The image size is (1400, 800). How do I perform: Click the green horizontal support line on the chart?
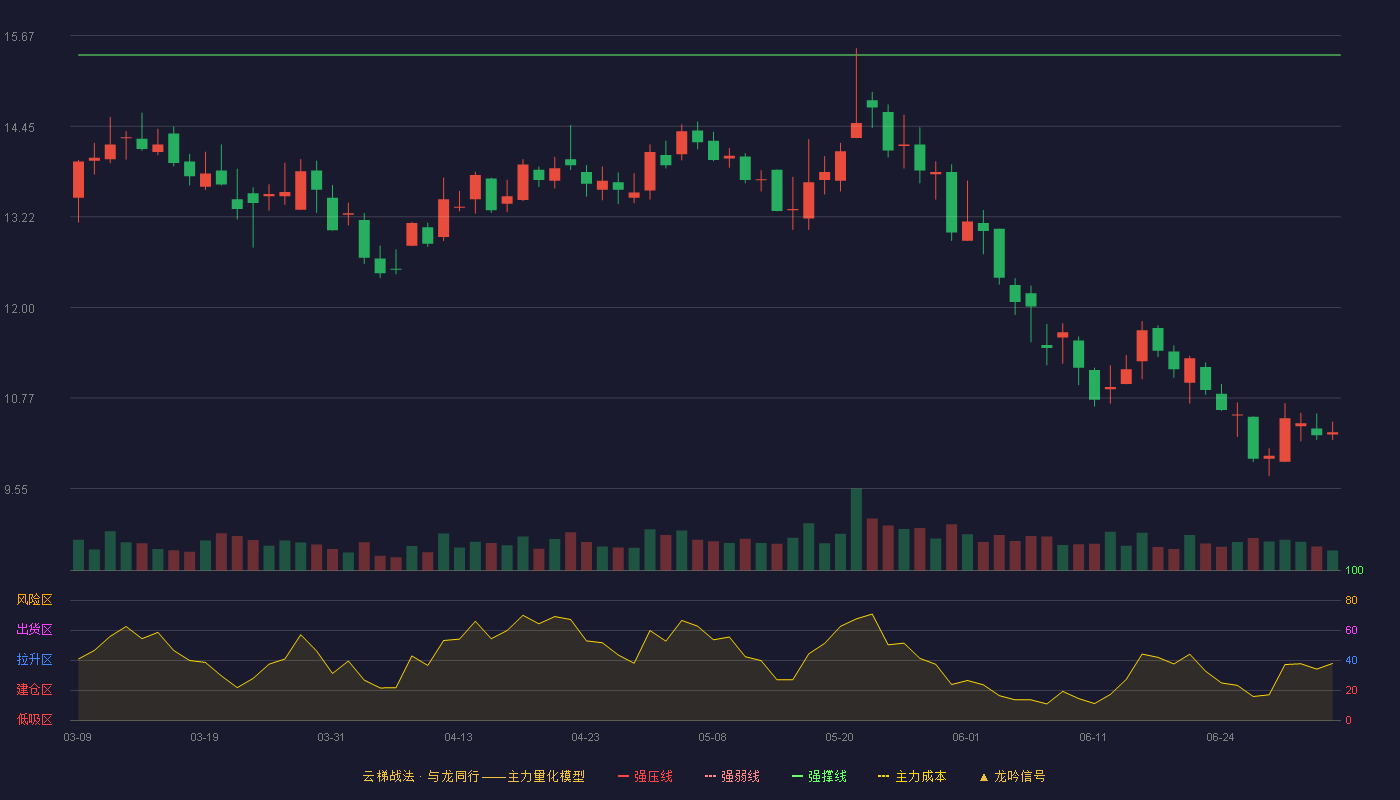tap(709, 55)
